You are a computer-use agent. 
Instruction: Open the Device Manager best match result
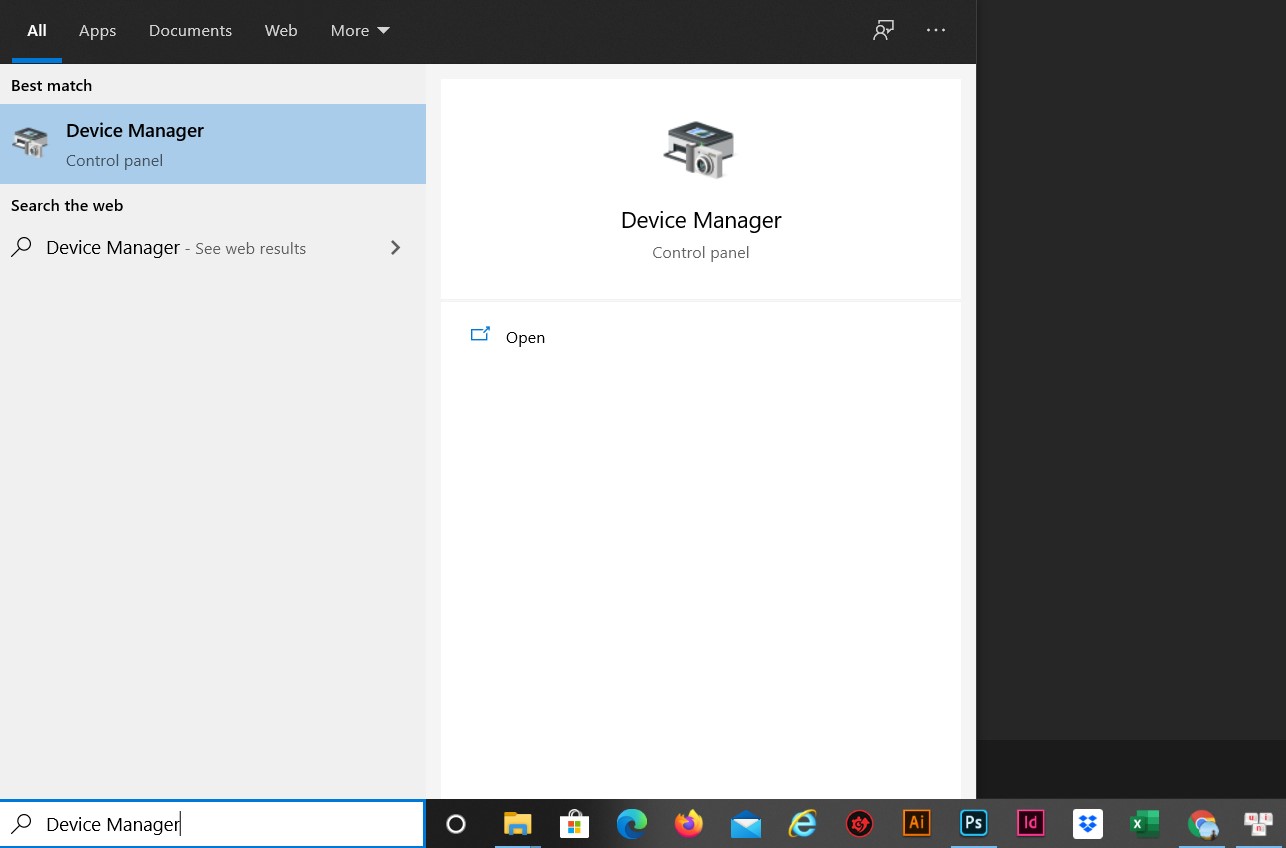213,144
